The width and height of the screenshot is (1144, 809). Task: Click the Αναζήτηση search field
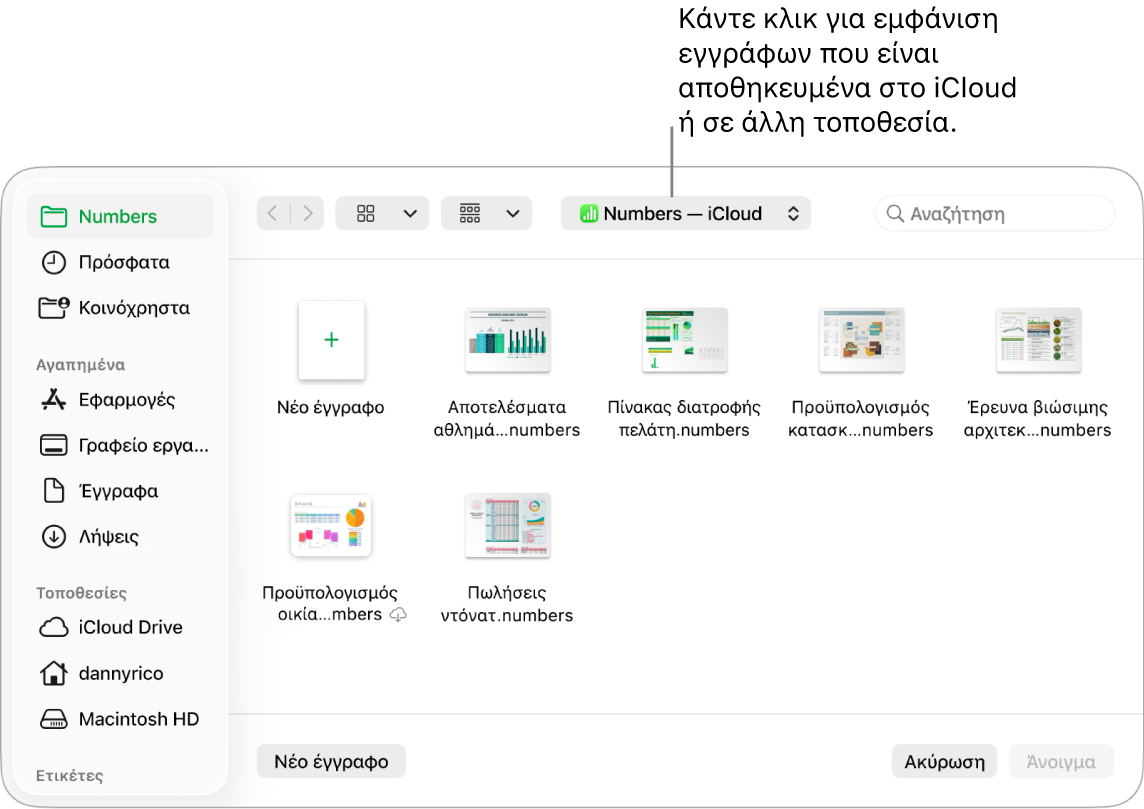tap(994, 214)
